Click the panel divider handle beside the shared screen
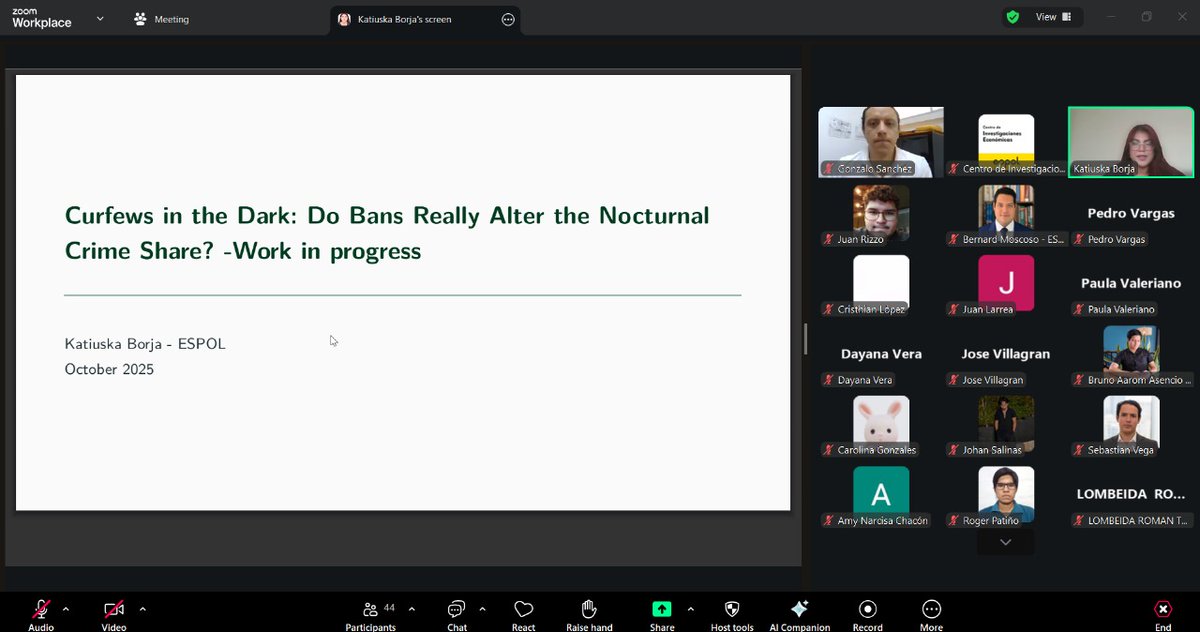 pyautogui.click(x=805, y=339)
